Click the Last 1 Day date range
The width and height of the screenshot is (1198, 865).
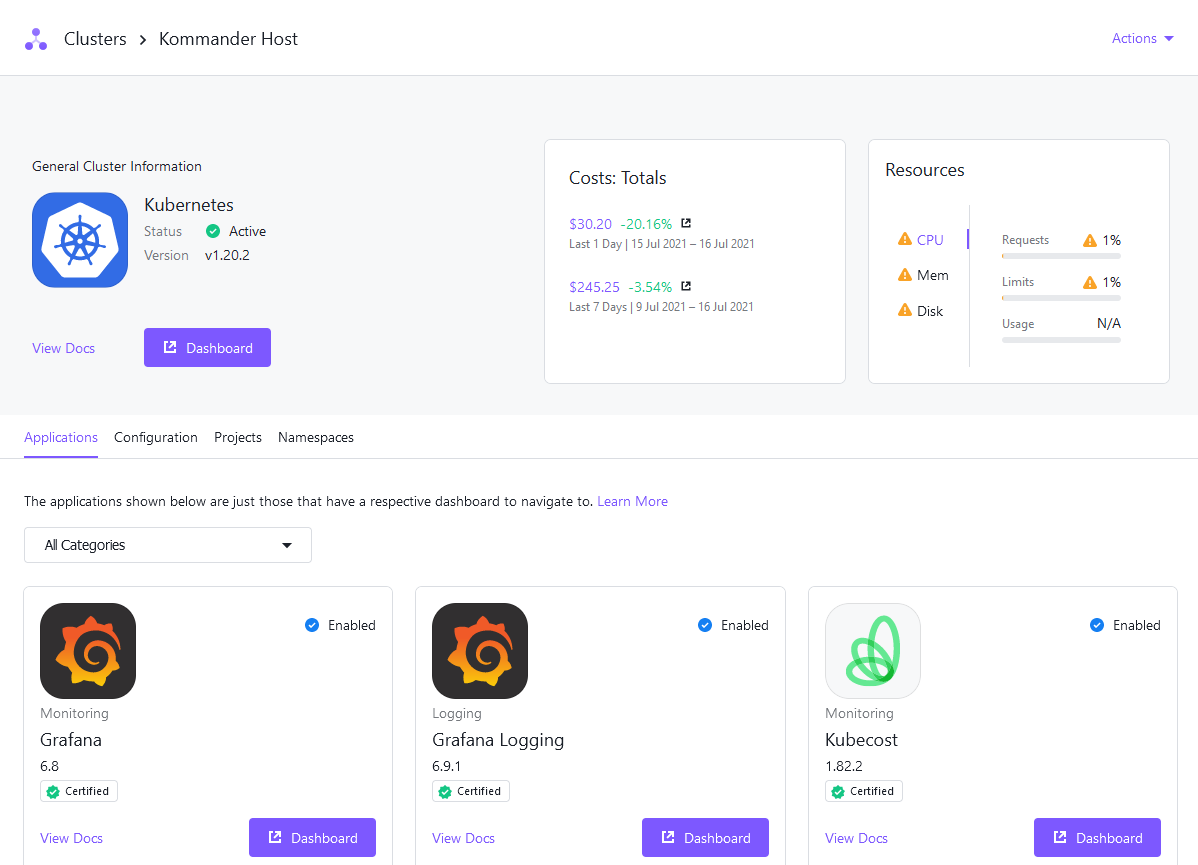pos(662,244)
